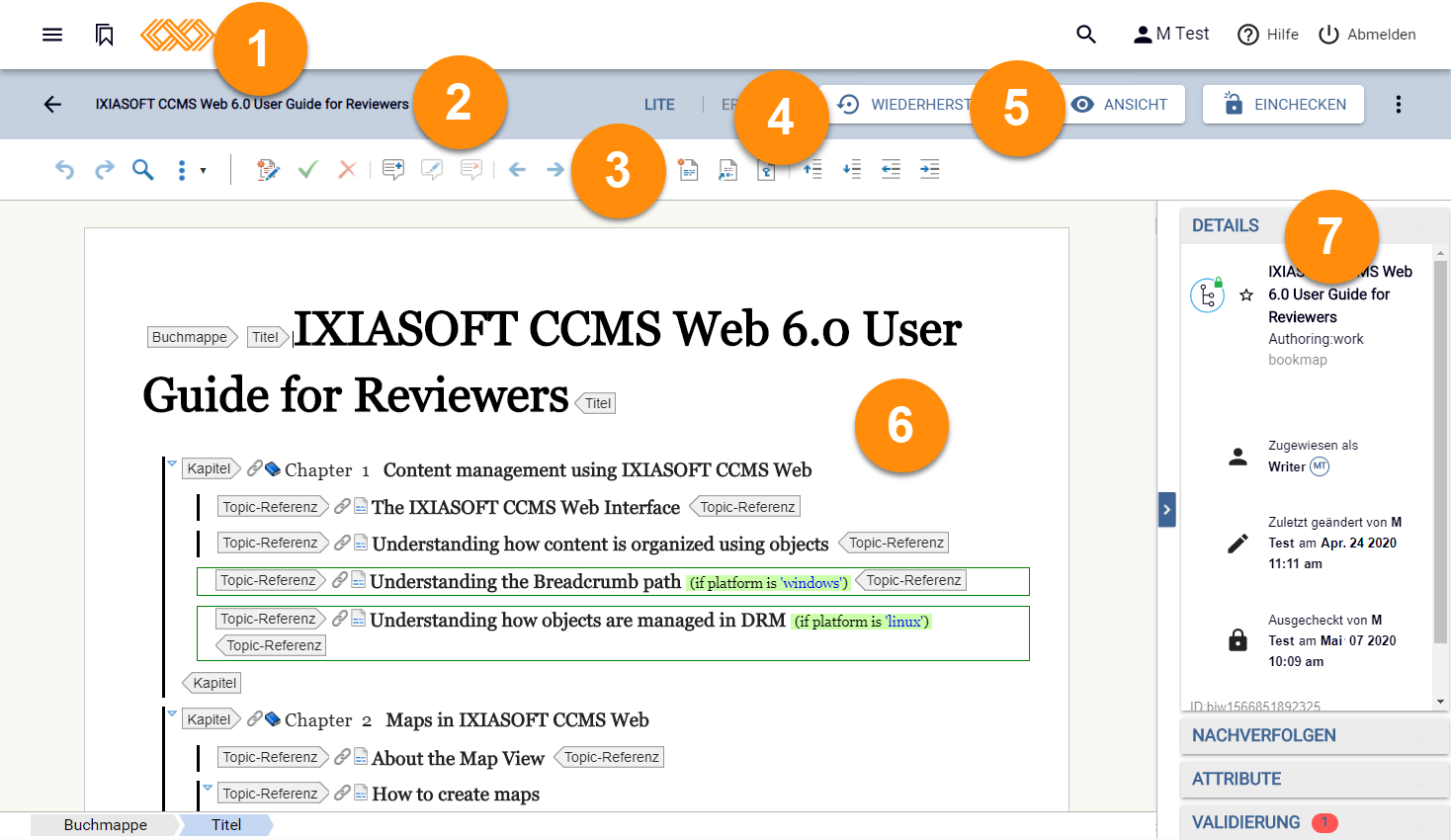The width and height of the screenshot is (1451, 840).
Task: Toggle the favorite star in Details
Action: (x=1246, y=294)
